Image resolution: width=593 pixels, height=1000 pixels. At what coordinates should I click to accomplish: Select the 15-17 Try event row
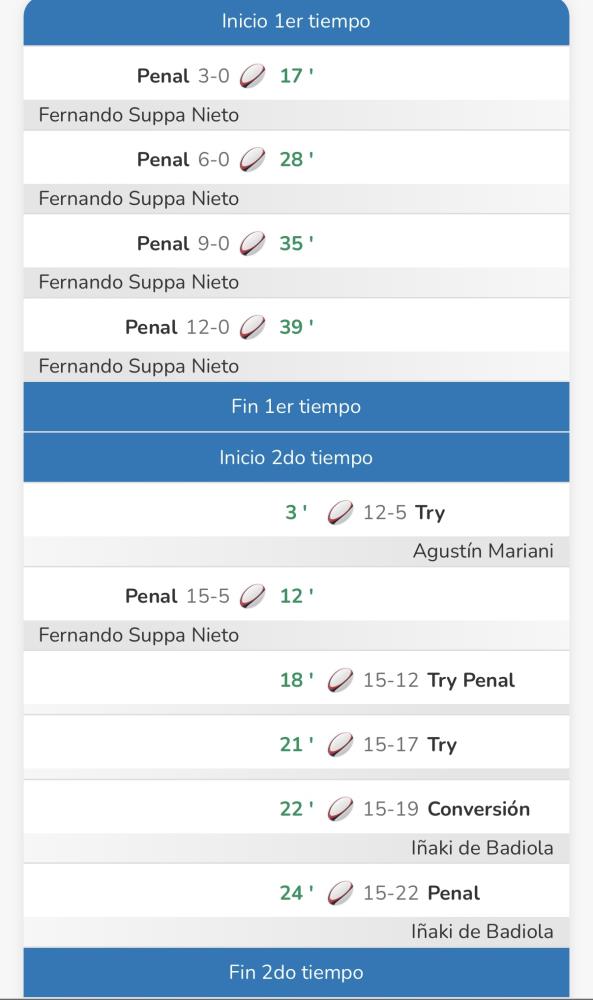point(296,743)
